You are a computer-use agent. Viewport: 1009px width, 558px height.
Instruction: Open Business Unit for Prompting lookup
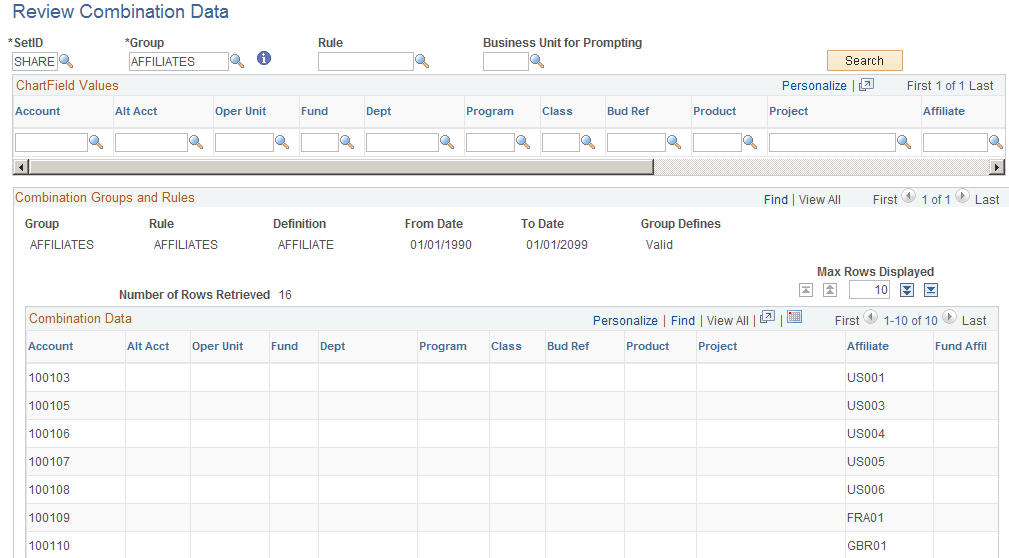click(x=537, y=61)
